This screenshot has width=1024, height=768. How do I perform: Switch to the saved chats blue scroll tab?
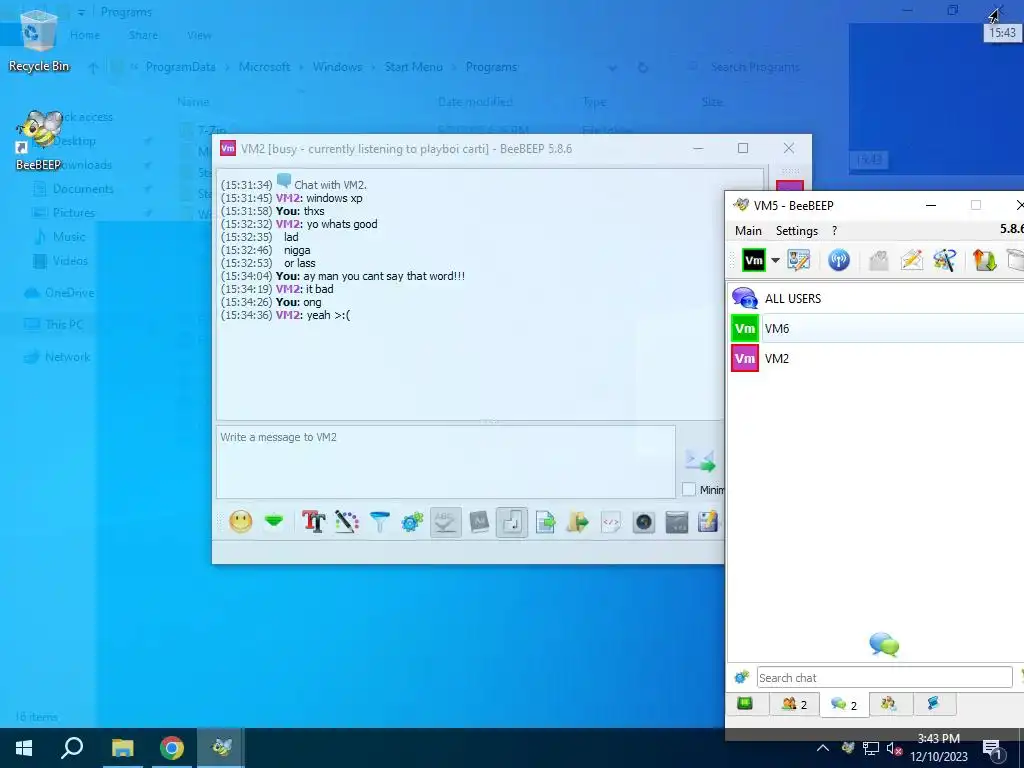[933, 704]
